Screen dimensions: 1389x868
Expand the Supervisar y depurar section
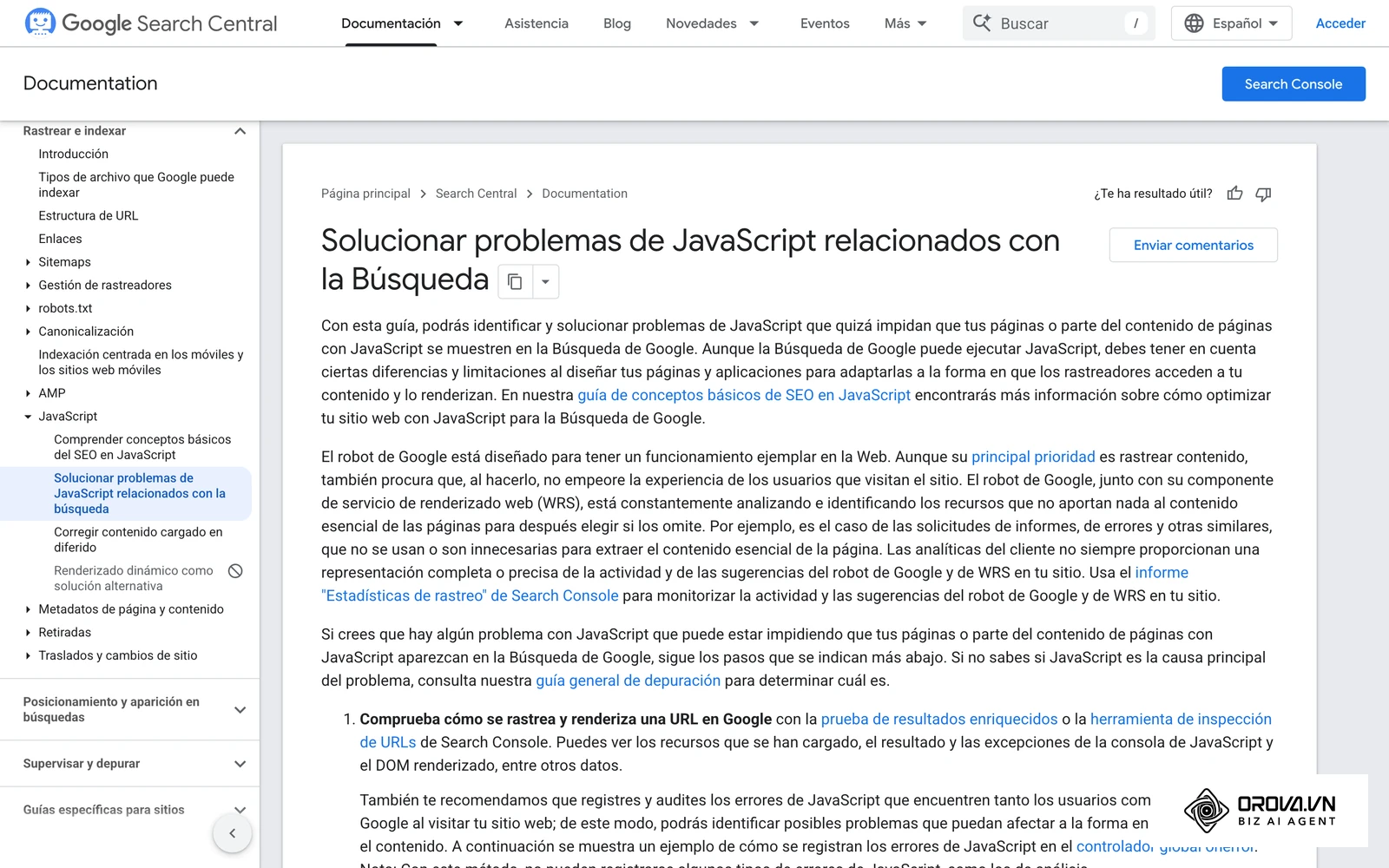(240, 764)
